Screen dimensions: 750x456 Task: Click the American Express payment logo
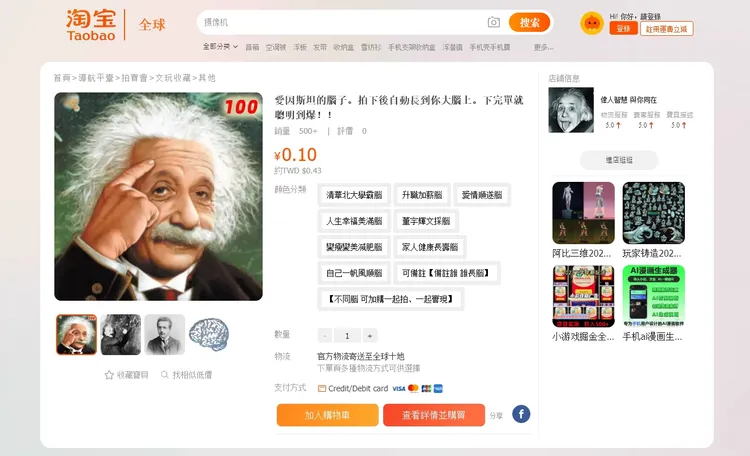(438, 389)
